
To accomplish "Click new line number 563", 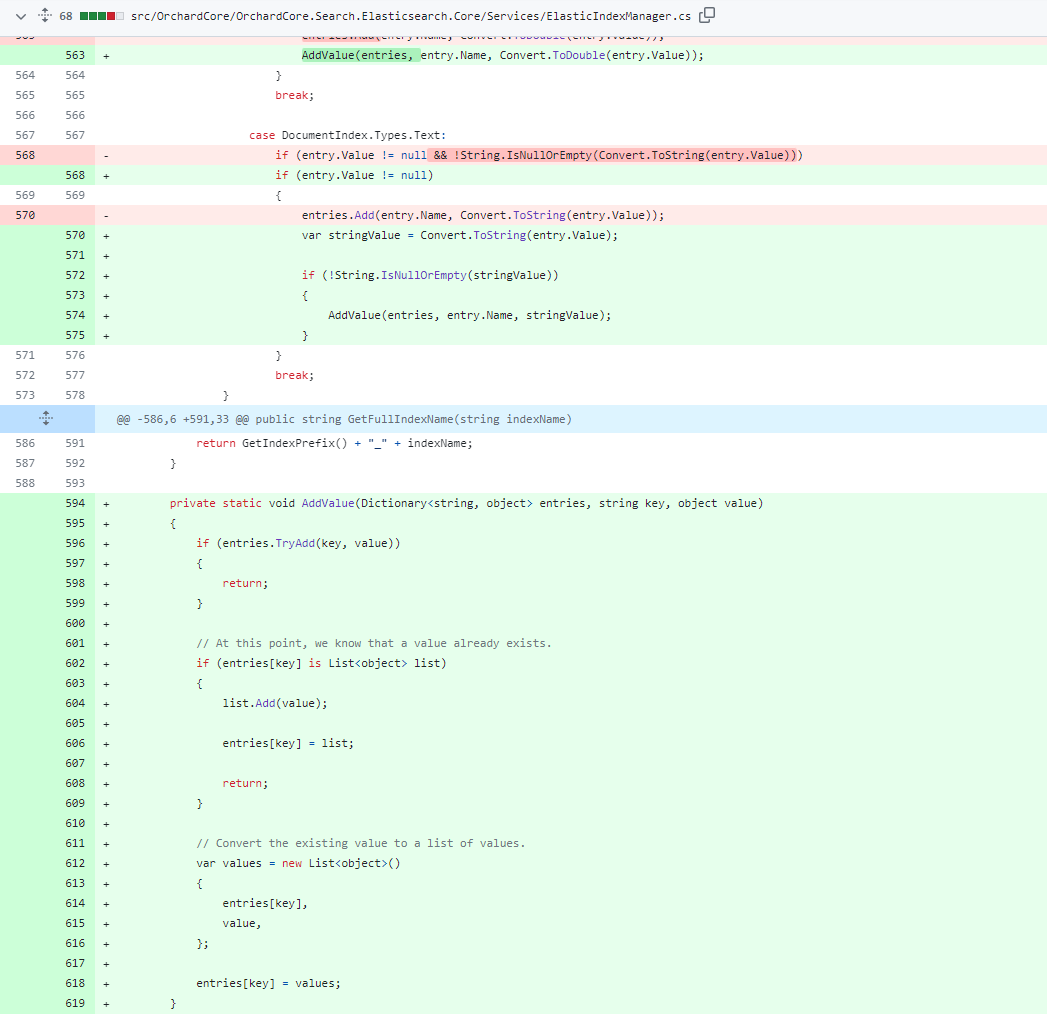I will [x=75, y=55].
